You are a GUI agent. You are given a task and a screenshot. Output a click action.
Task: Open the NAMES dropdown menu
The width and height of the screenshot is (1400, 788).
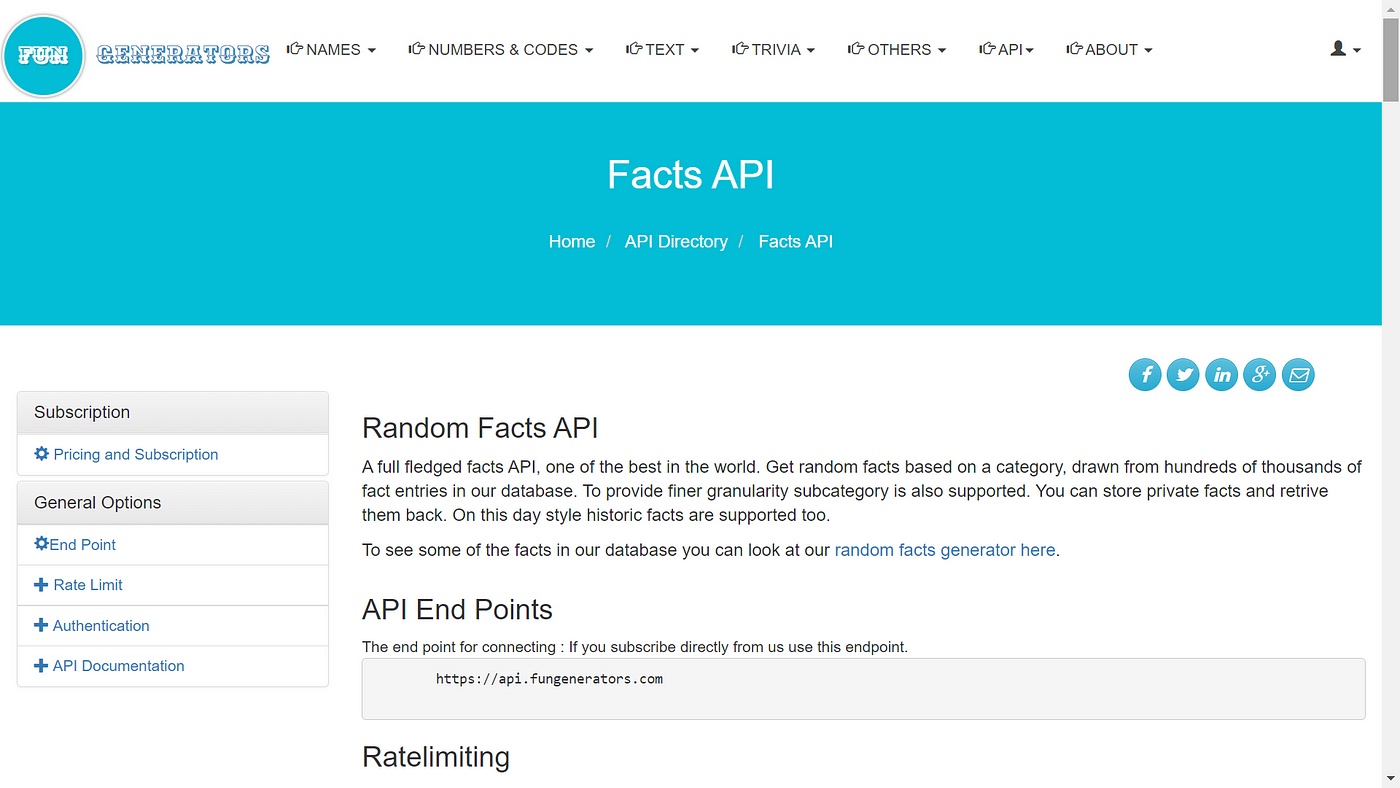(x=331, y=49)
